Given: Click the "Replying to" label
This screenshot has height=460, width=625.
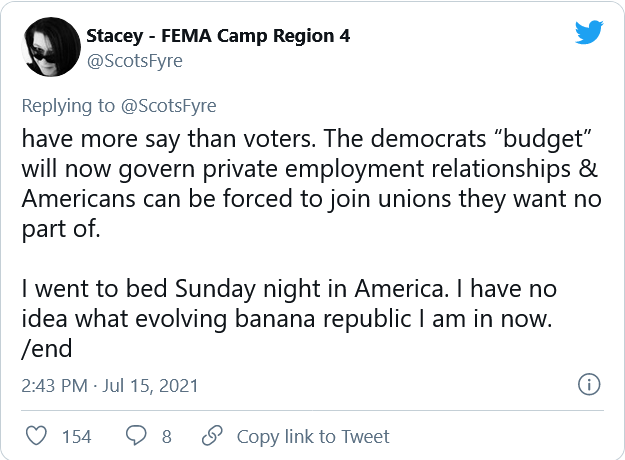Looking at the screenshot, I should (x=64, y=105).
